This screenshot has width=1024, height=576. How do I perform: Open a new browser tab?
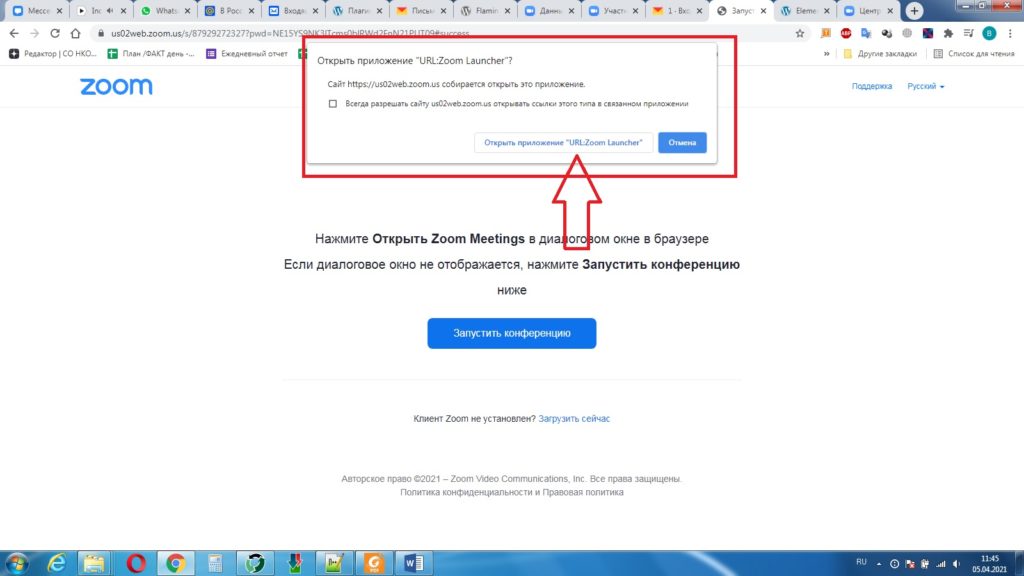pyautogui.click(x=914, y=11)
